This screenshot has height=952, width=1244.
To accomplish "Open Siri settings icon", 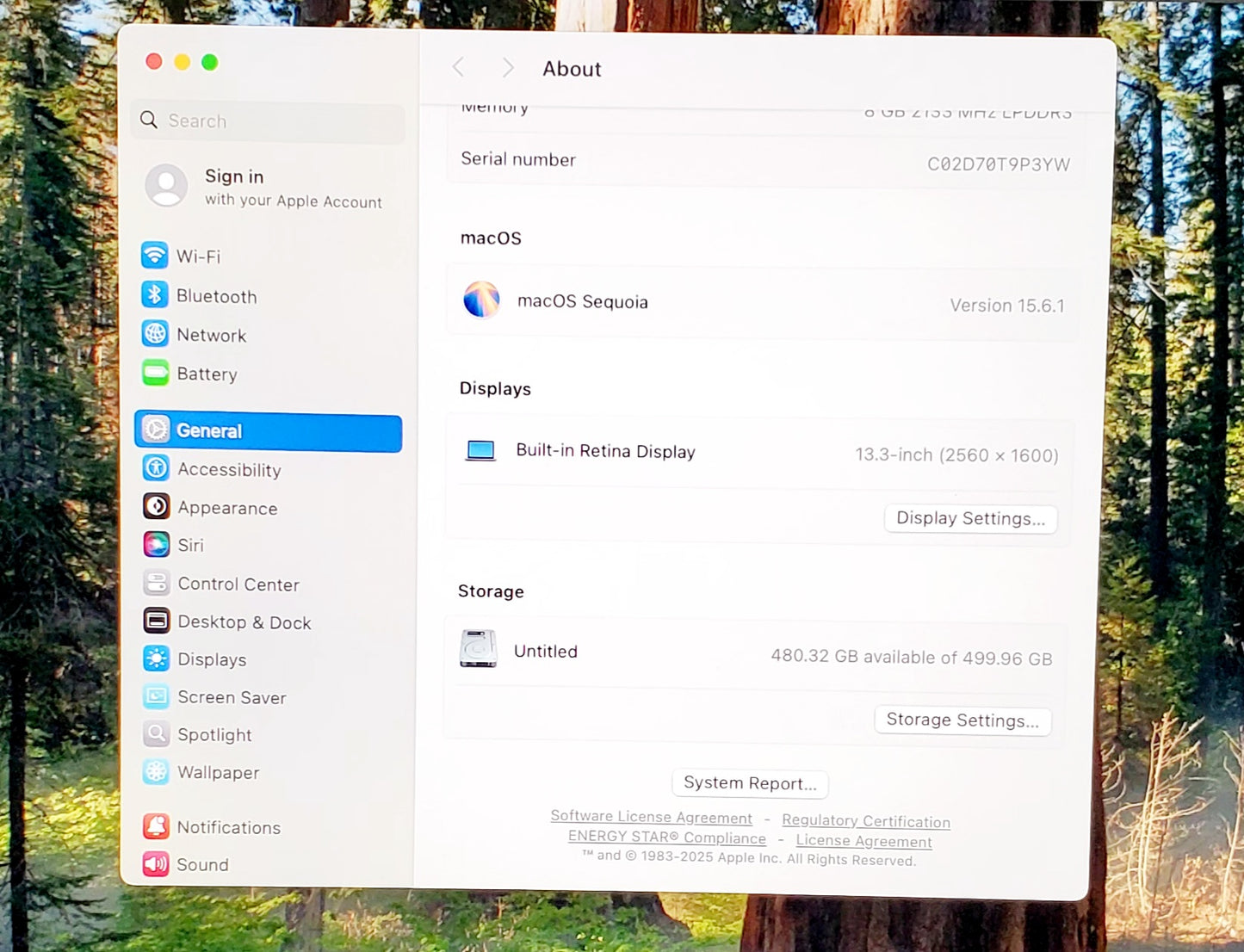I will coord(156,544).
